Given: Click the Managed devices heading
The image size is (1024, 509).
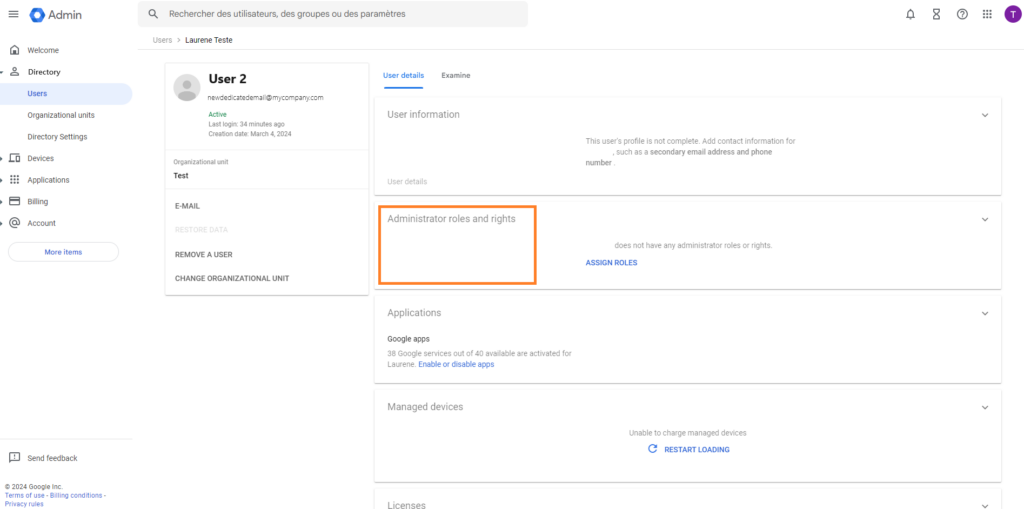Looking at the screenshot, I should point(425,406).
